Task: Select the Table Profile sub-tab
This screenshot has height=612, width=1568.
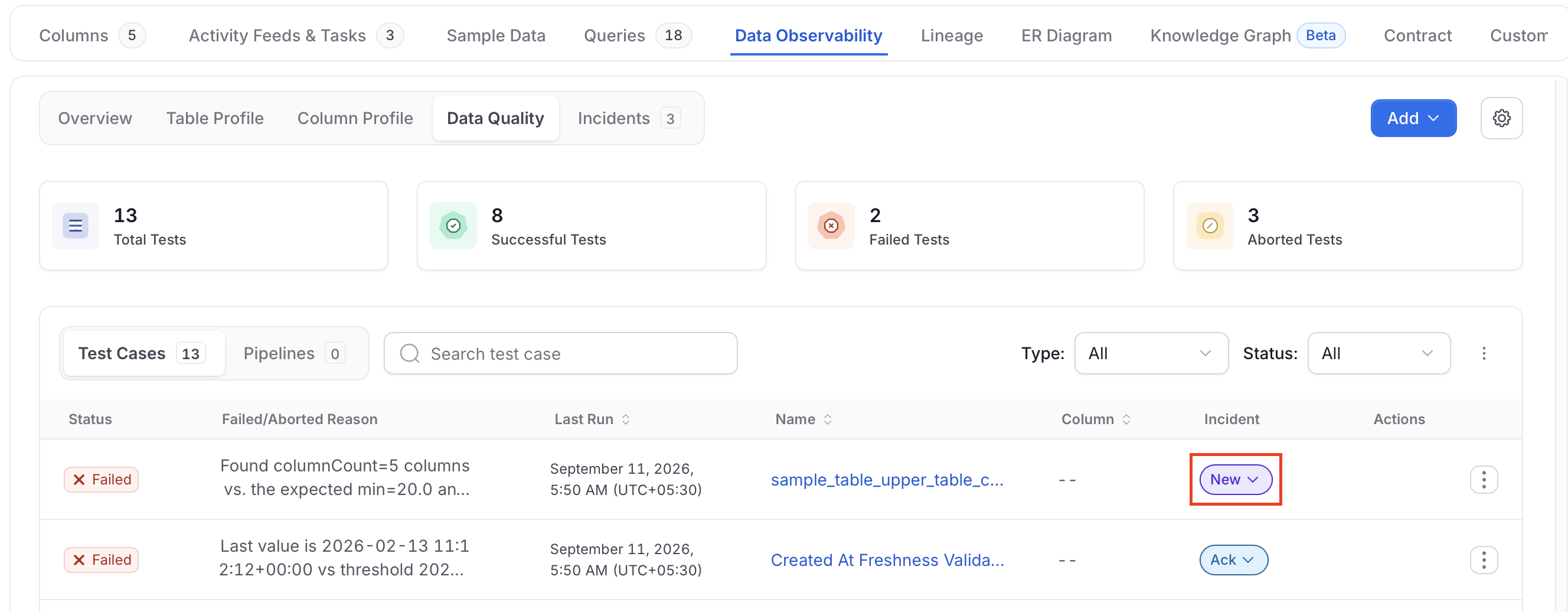Action: pyautogui.click(x=215, y=118)
